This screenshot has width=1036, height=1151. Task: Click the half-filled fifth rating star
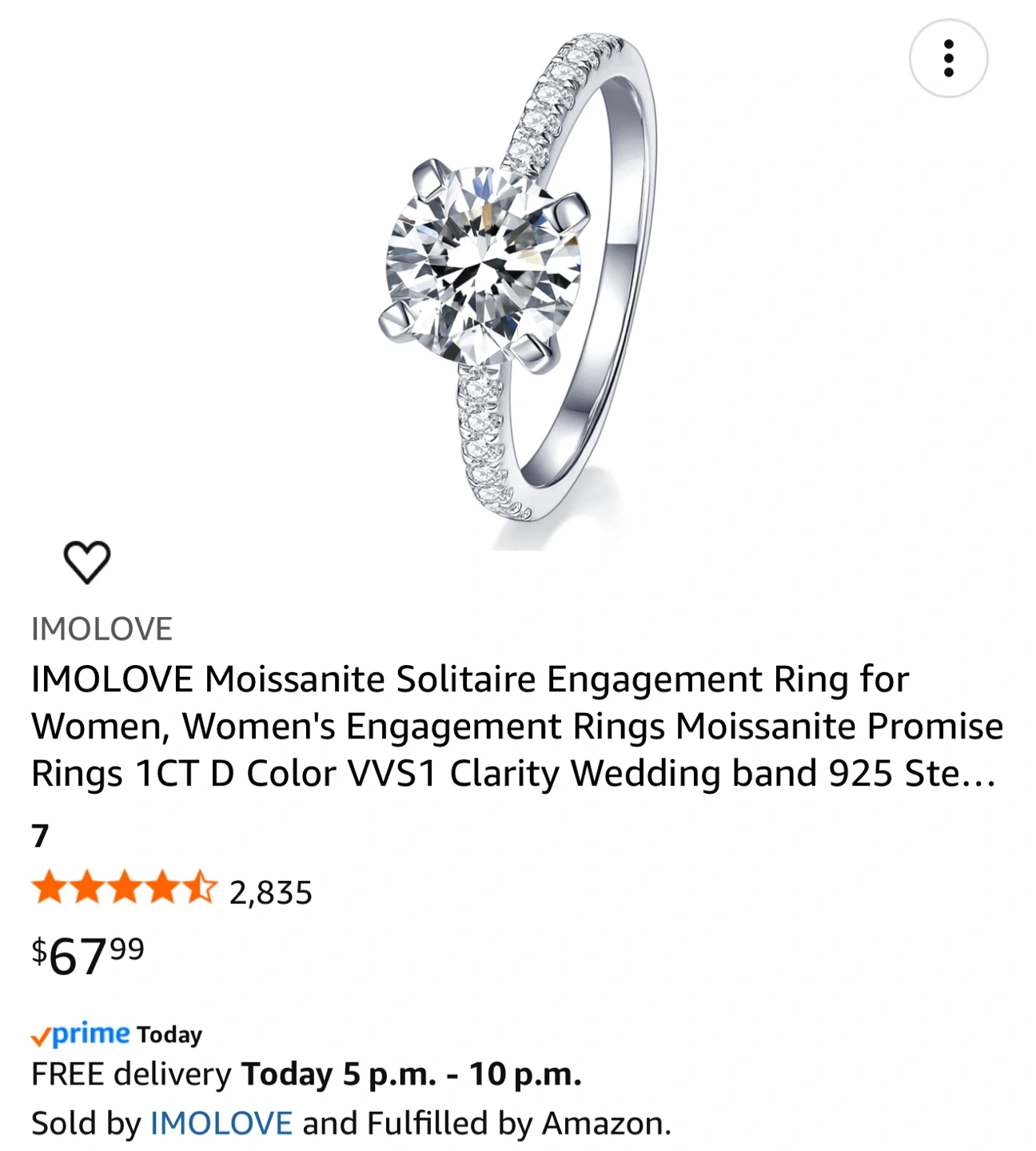point(201,889)
